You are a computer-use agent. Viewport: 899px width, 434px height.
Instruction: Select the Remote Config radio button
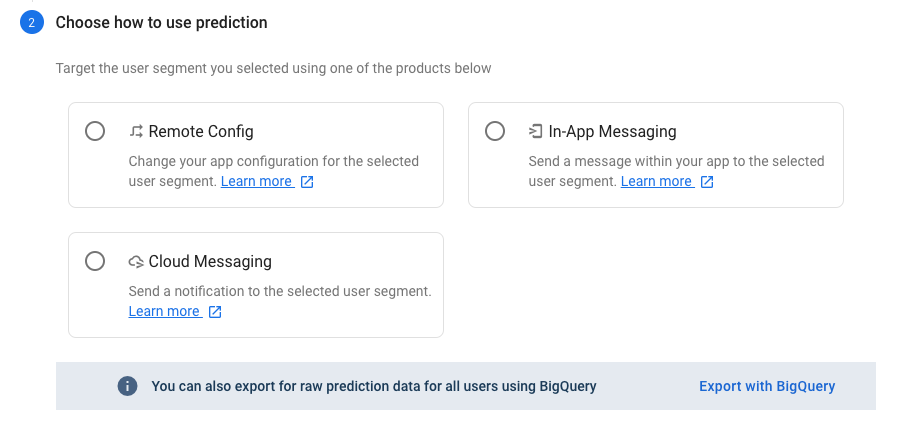coord(95,131)
